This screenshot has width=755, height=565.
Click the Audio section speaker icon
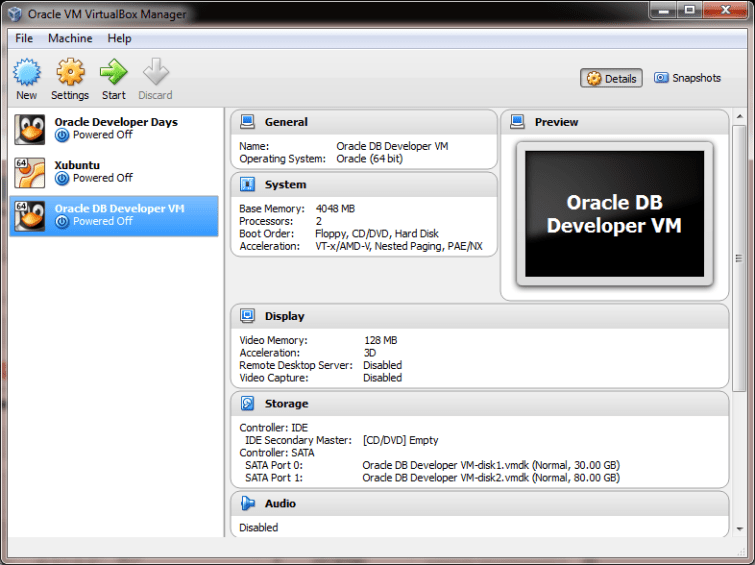pos(247,504)
